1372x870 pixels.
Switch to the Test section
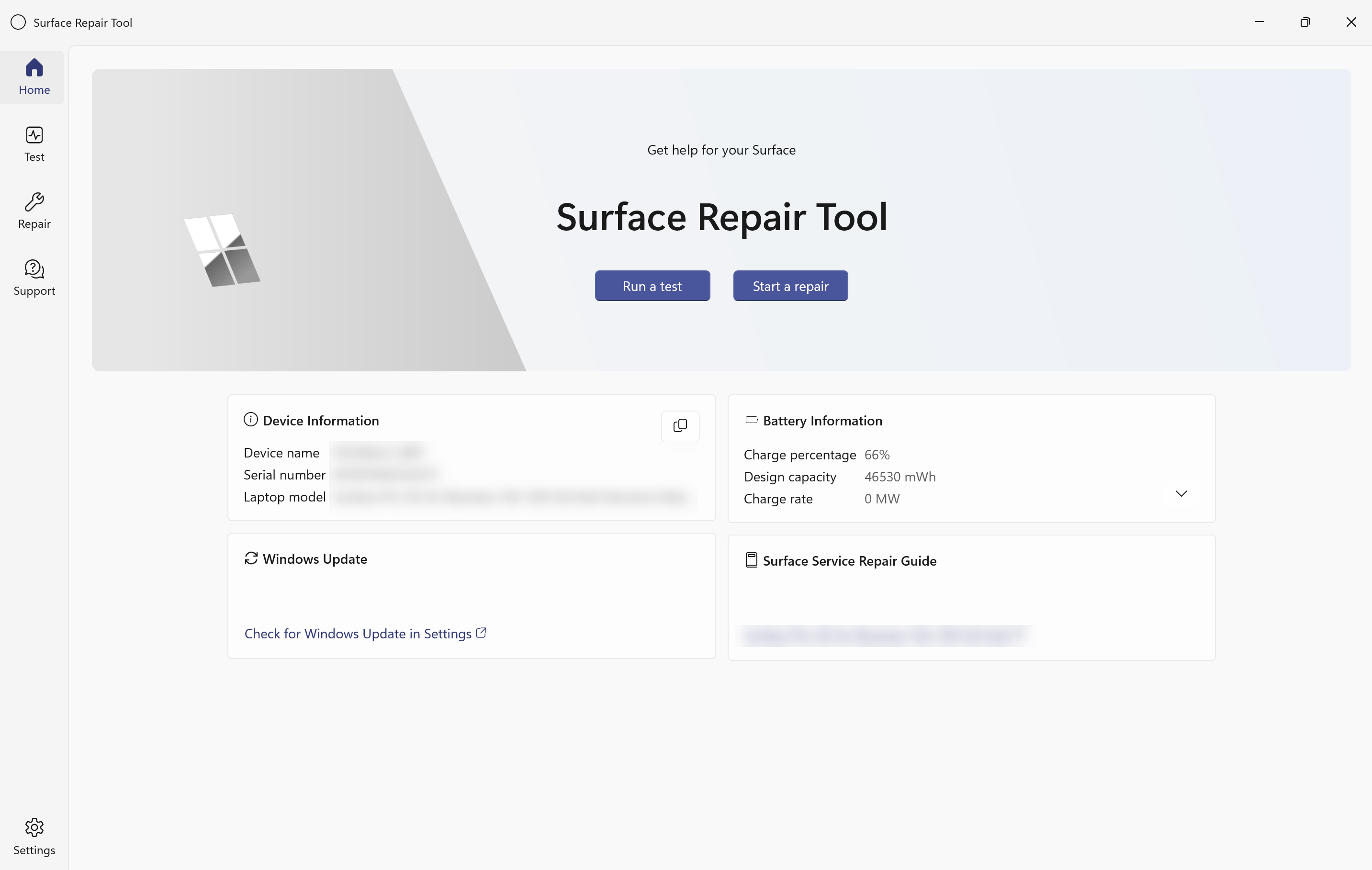pyautogui.click(x=34, y=144)
